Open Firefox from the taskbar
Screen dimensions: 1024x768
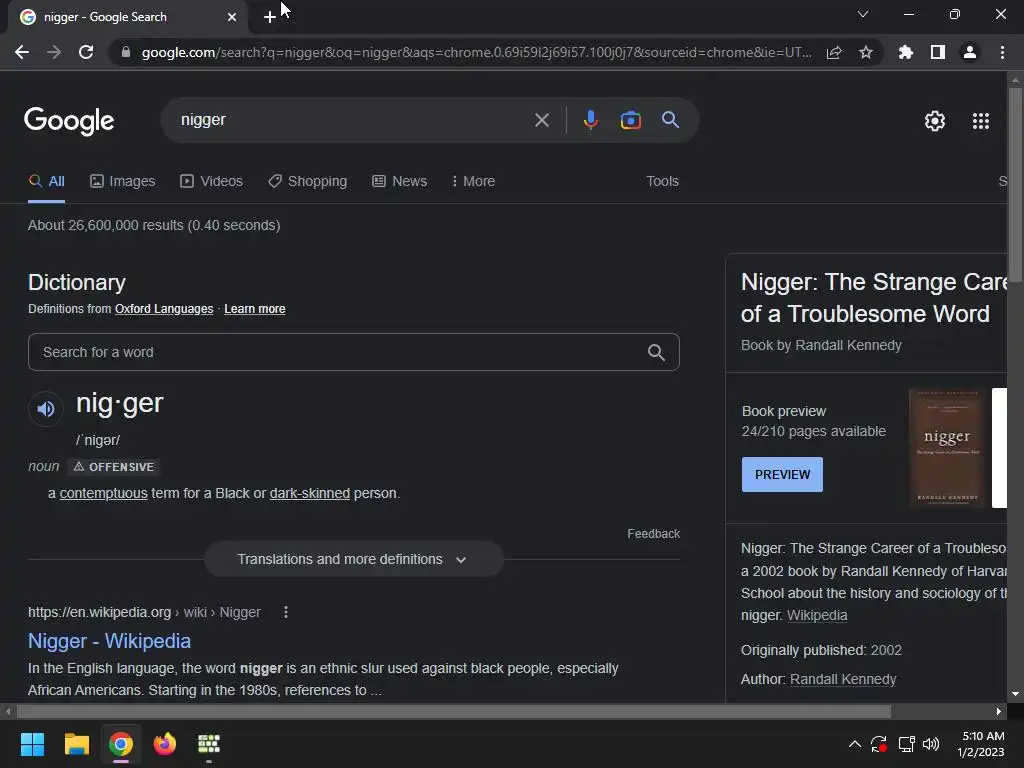click(165, 744)
